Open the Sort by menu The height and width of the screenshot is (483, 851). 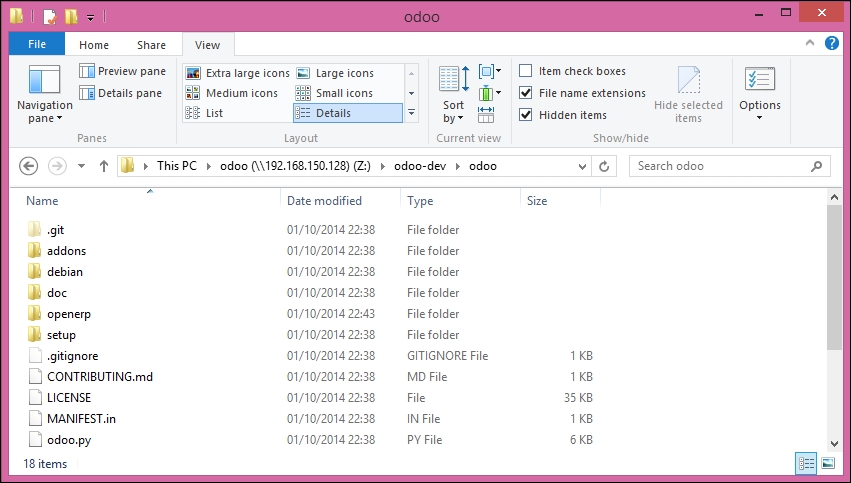click(454, 95)
